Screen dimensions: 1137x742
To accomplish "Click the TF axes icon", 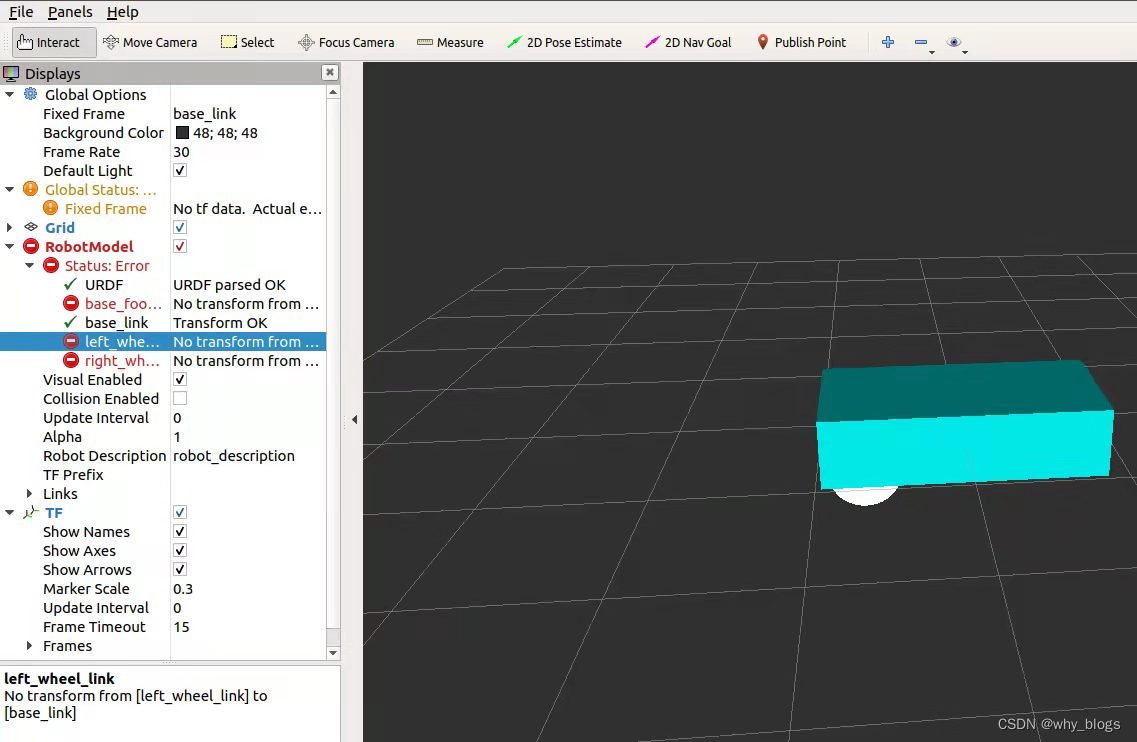I will pyautogui.click(x=30, y=513).
